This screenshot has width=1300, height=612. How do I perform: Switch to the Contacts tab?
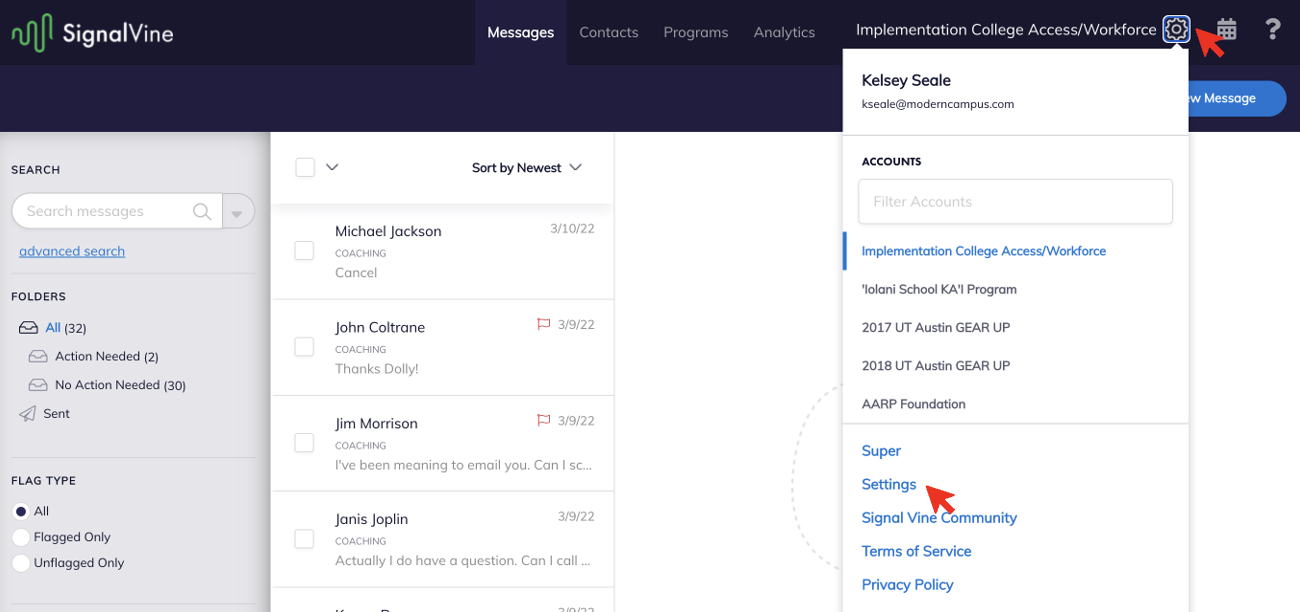click(x=608, y=31)
